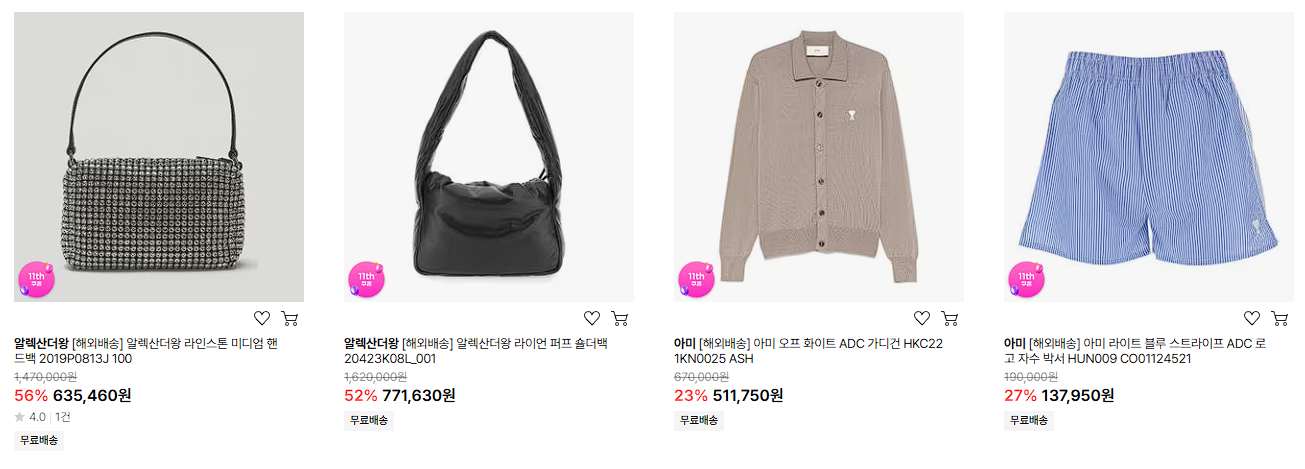1305x469 pixels.
Task: Add rhinestone handbag to wishlist with heart icon
Action: (x=262, y=319)
